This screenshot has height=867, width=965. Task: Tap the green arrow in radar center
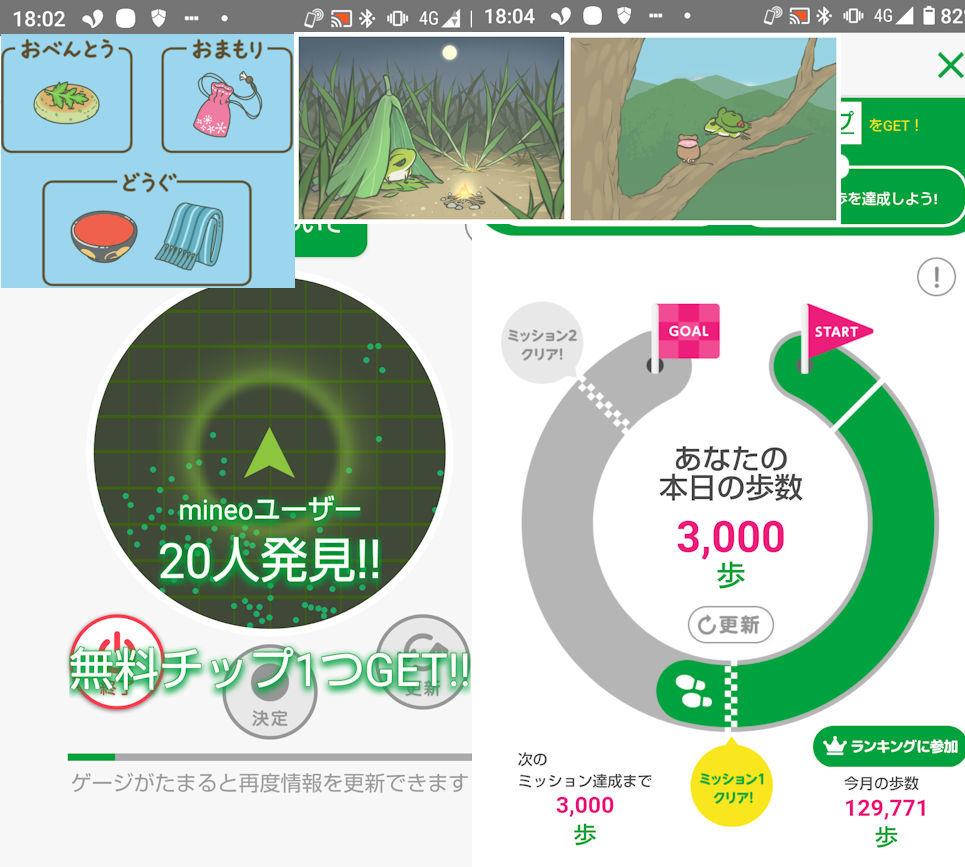(269, 454)
